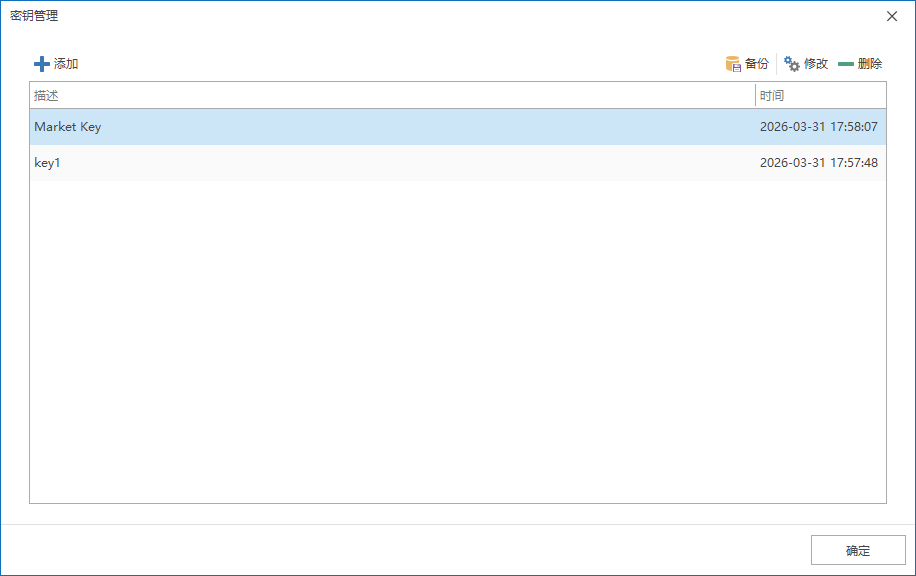Image resolution: width=916 pixels, height=576 pixels.
Task: Click the gear icon for 修改
Action: pos(792,64)
